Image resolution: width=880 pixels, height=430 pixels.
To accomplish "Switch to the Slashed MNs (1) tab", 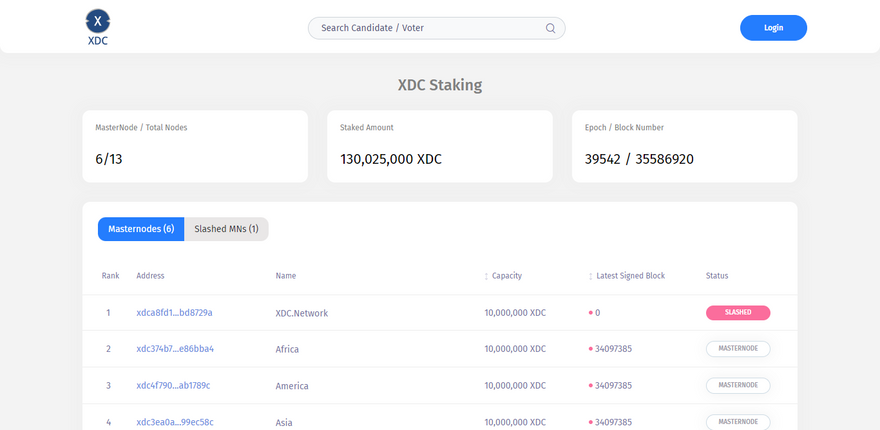I will [226, 229].
